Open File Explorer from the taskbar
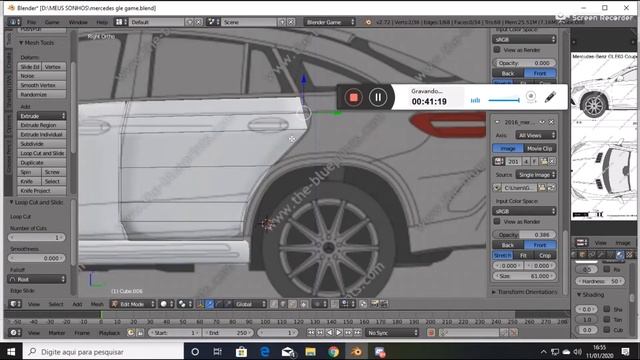The height and width of the screenshot is (360, 640). [310, 351]
